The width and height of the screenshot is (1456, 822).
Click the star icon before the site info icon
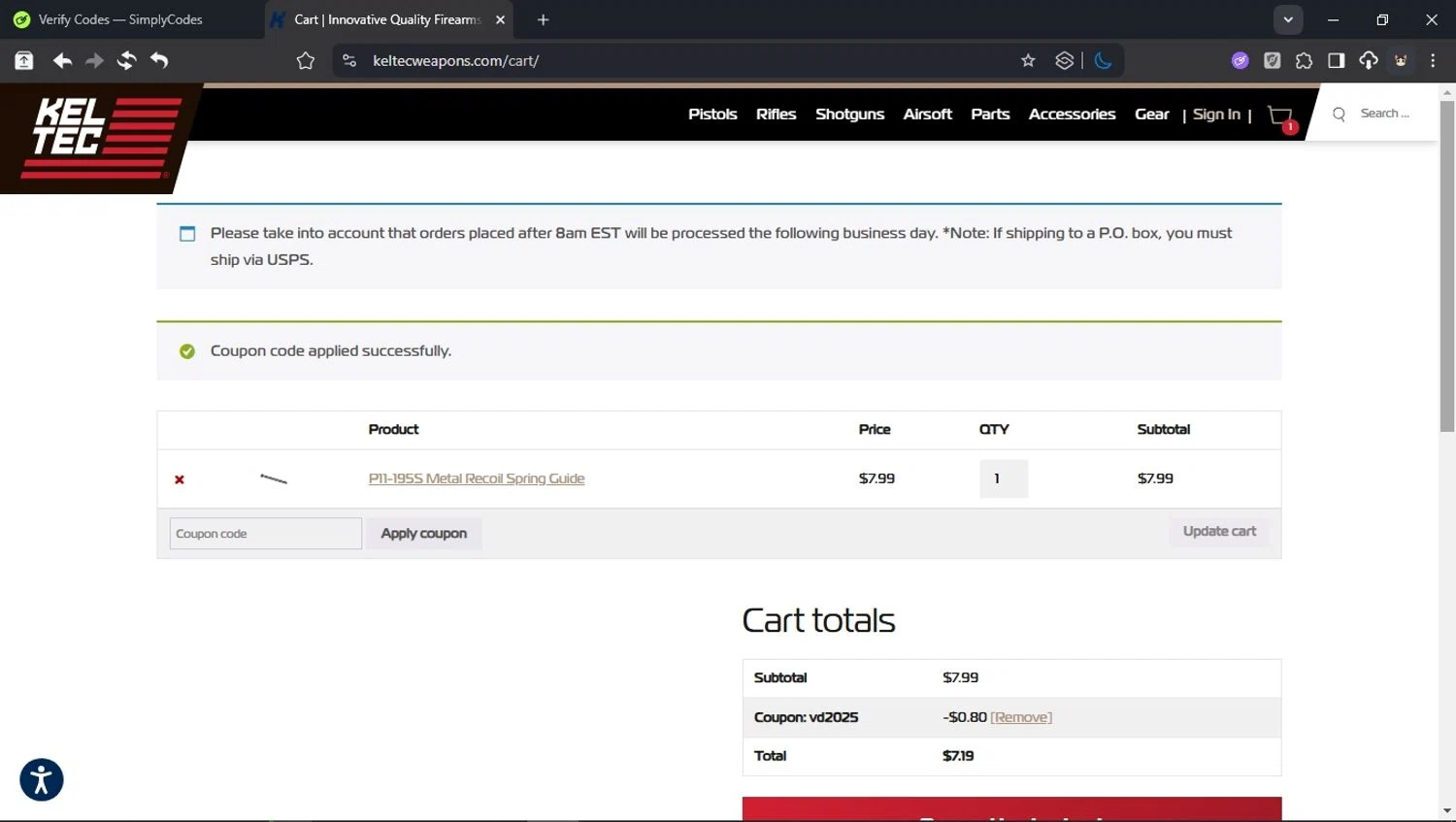(x=306, y=60)
